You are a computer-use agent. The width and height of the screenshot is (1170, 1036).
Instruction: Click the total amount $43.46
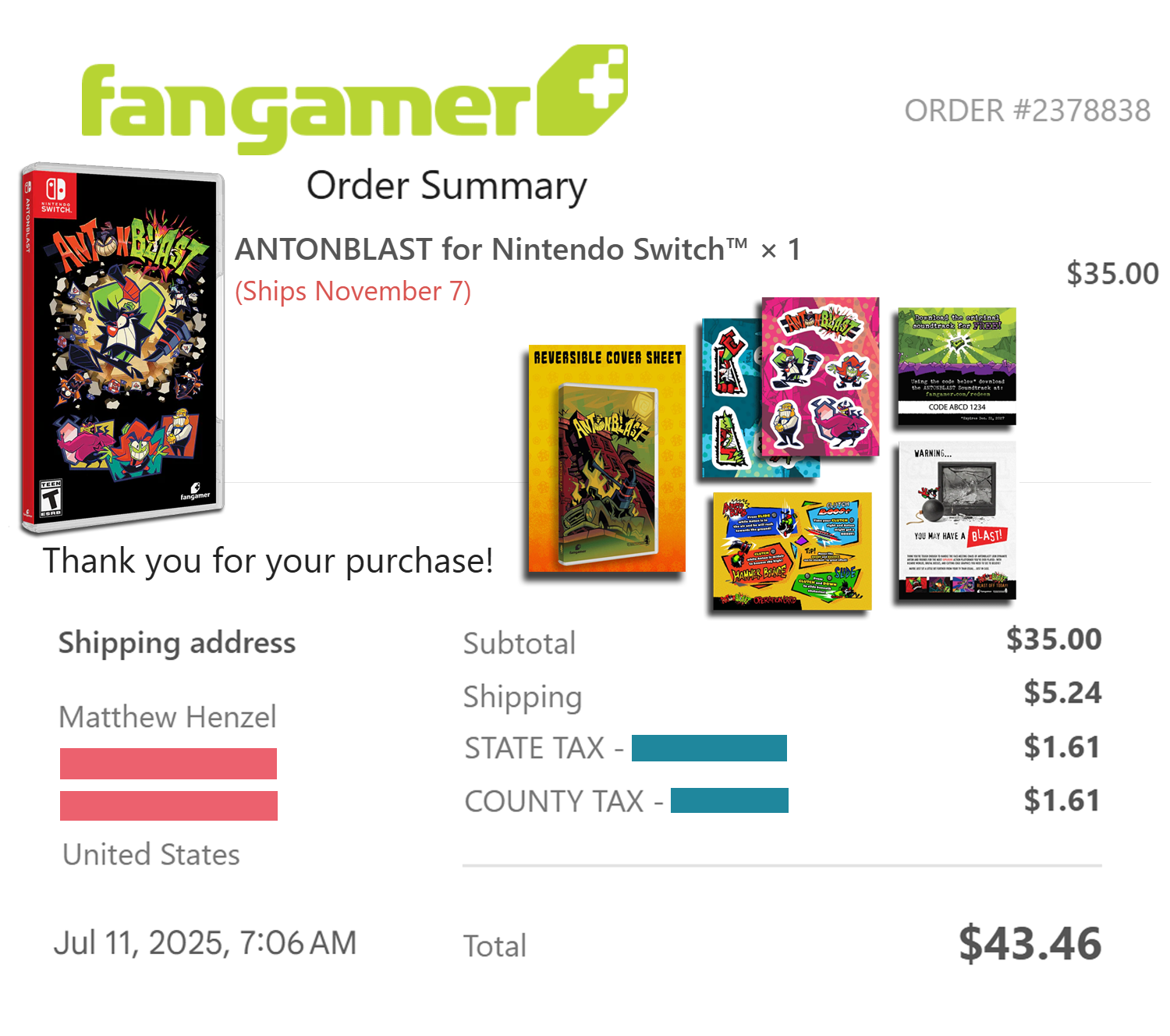1030,943
